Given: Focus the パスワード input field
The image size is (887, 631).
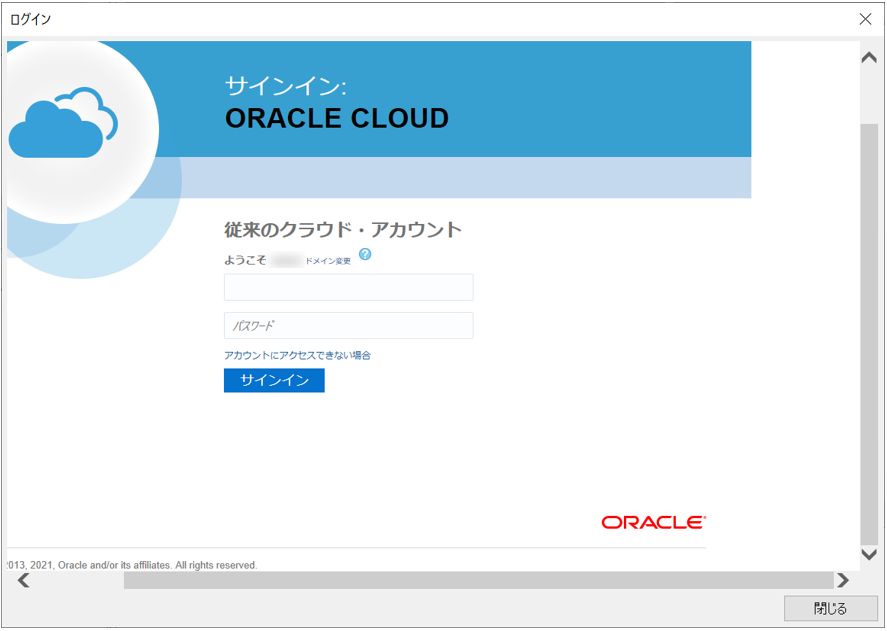Looking at the screenshot, I should pos(348,326).
